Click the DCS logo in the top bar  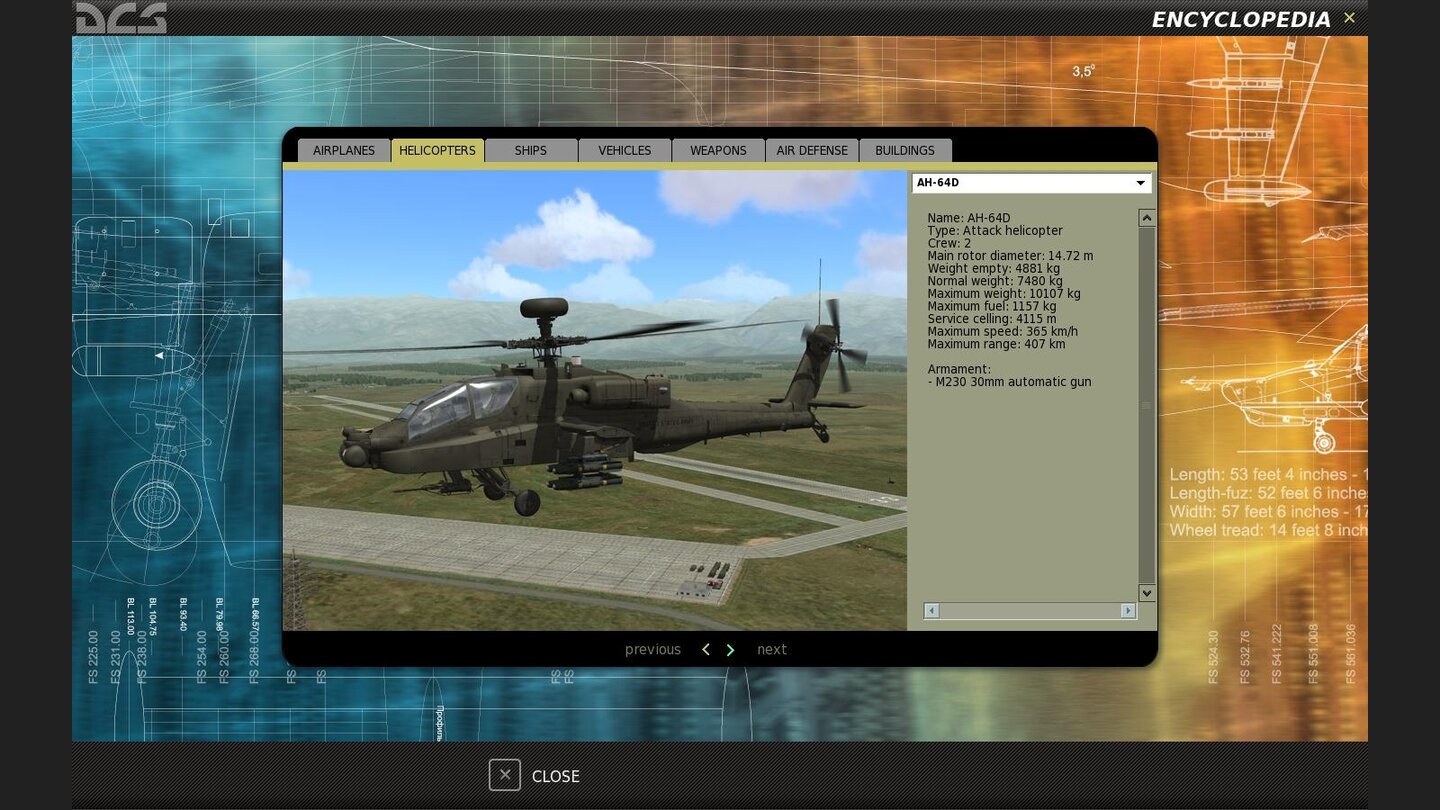click(x=121, y=18)
